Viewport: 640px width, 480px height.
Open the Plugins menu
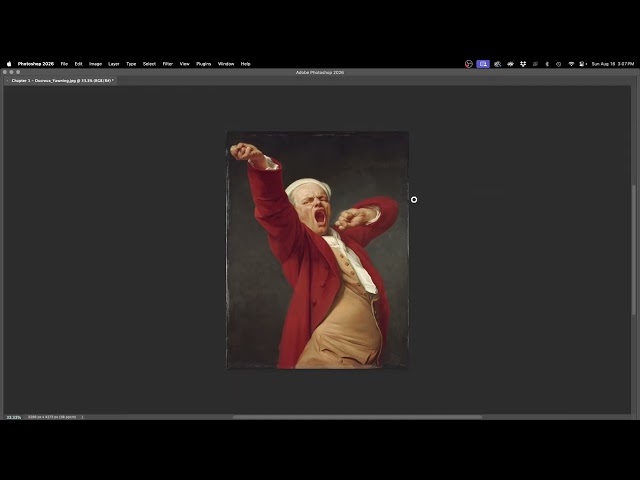pos(204,64)
